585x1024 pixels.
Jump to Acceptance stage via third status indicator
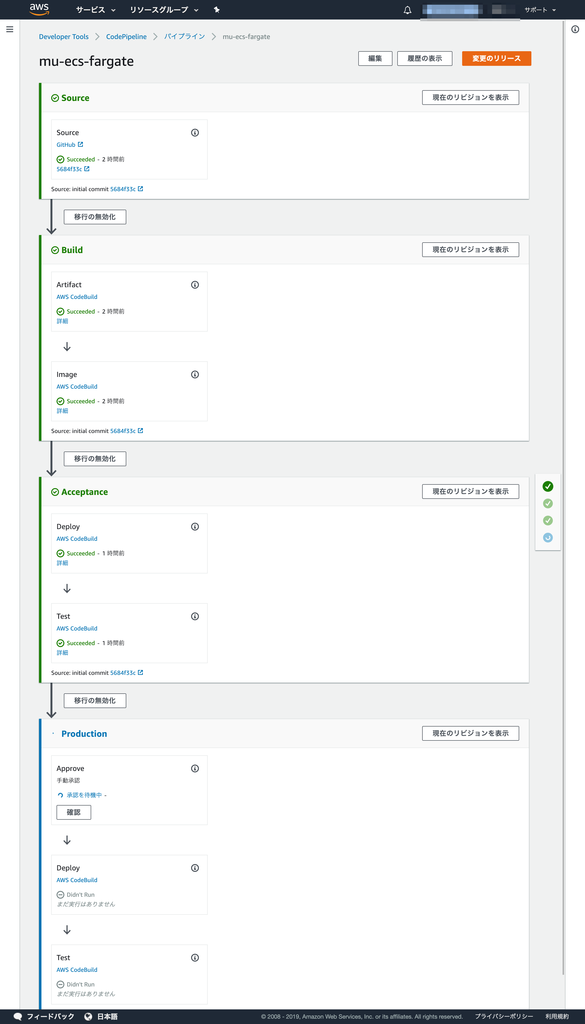548,520
